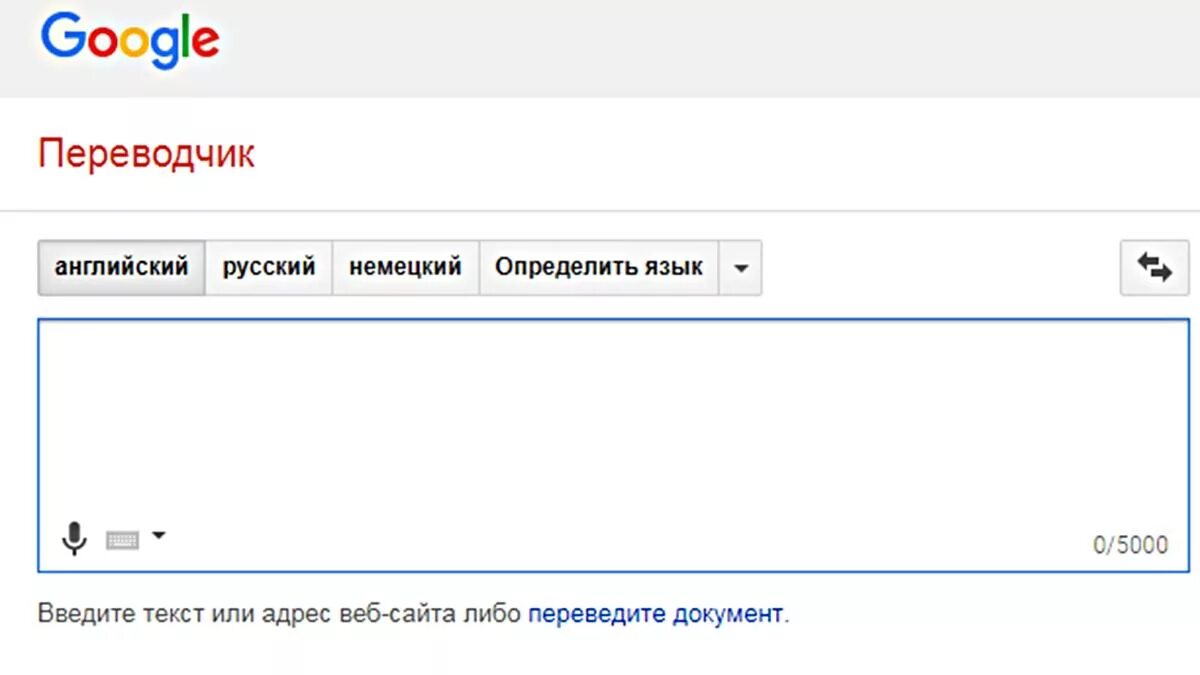This screenshot has height=675, width=1200.
Task: Click the virtual keyboard icon
Action: pos(122,540)
